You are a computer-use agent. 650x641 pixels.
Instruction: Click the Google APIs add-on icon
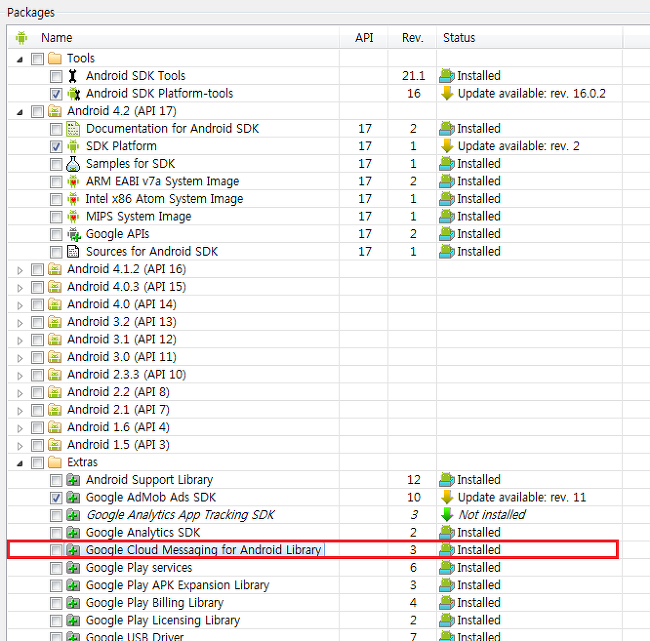pos(74,234)
